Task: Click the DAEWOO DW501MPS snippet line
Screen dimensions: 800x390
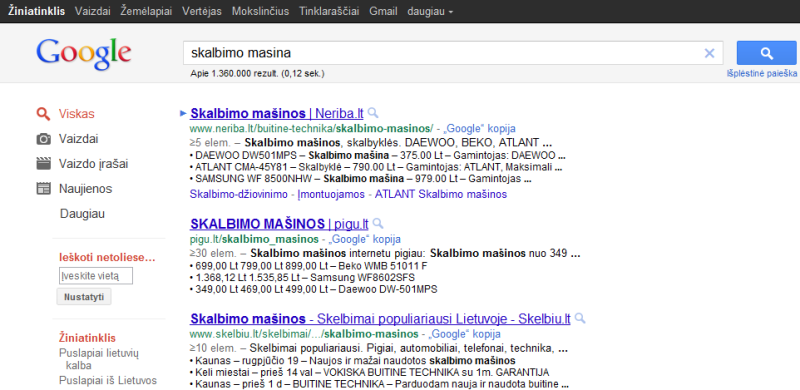Action: (x=377, y=155)
